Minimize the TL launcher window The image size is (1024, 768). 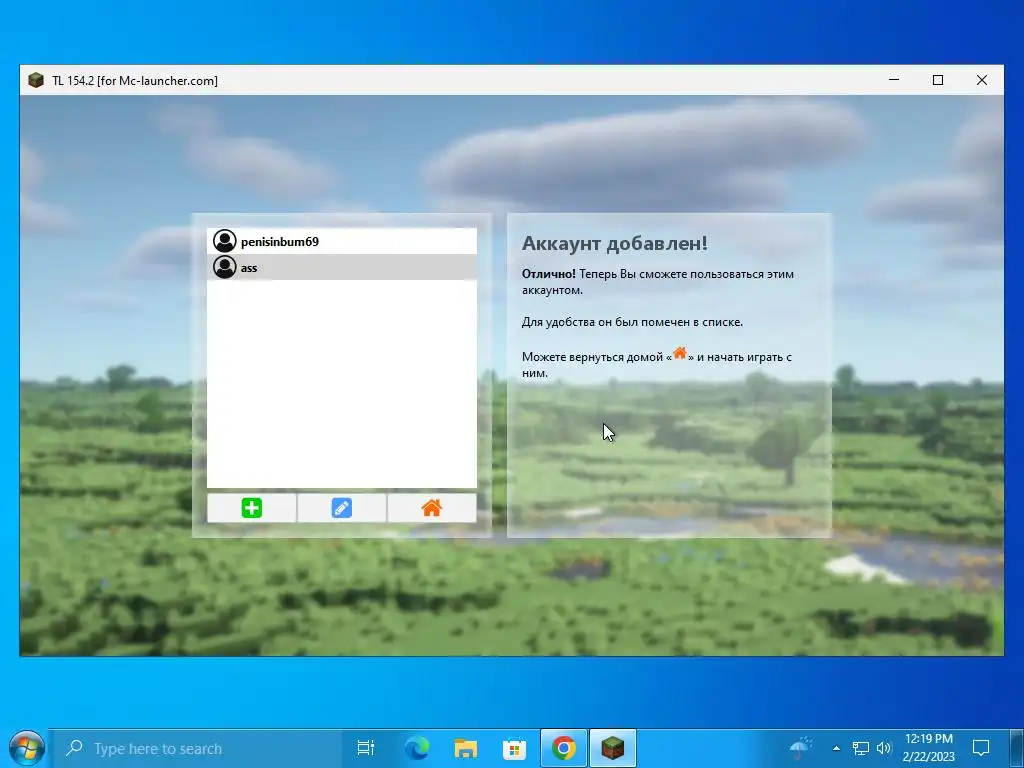894,80
